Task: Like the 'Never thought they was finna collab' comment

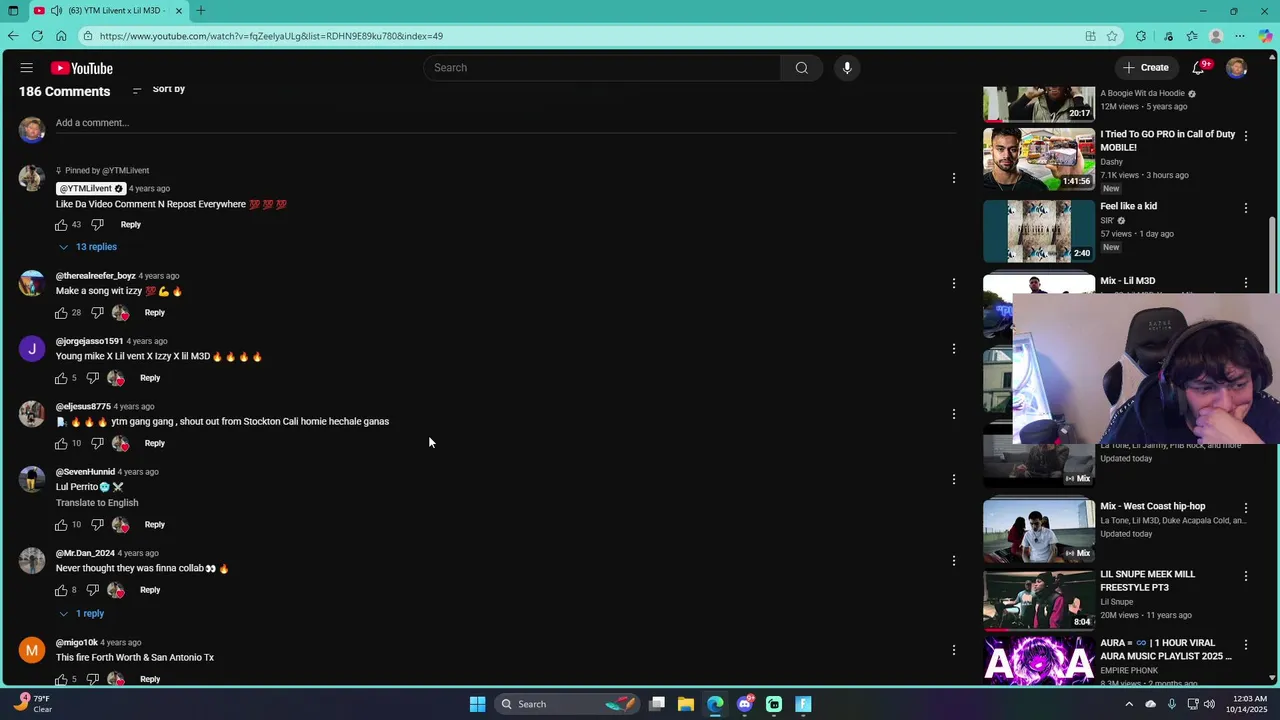Action: coord(62,590)
